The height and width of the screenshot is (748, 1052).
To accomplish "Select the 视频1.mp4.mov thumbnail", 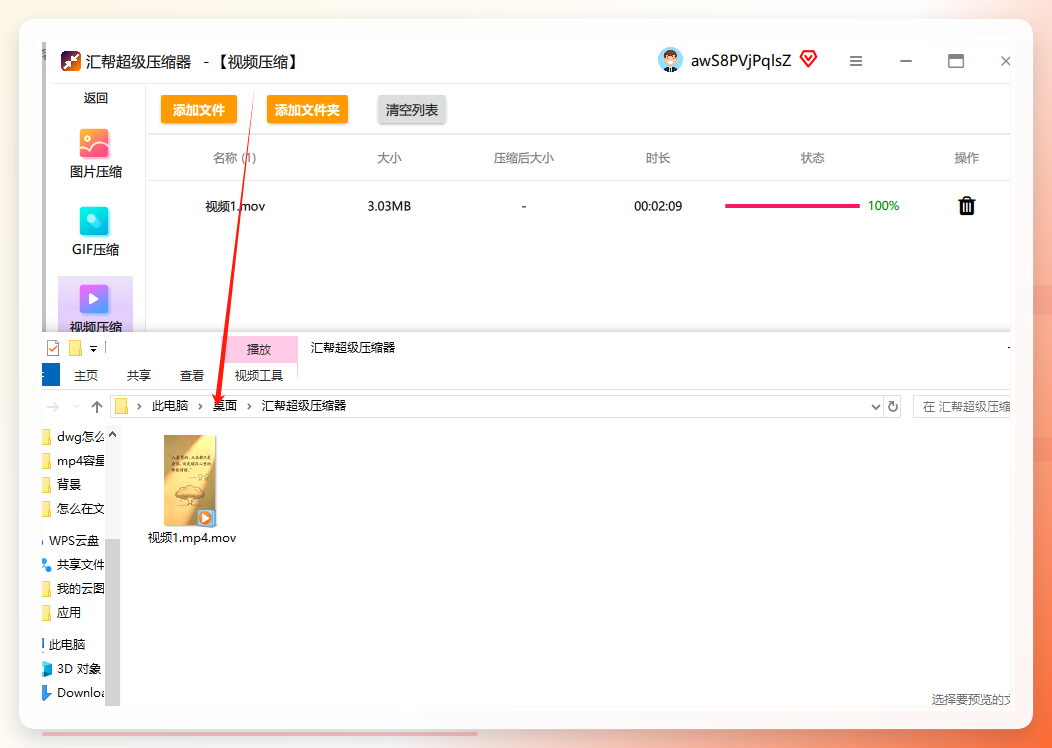I will [x=191, y=480].
